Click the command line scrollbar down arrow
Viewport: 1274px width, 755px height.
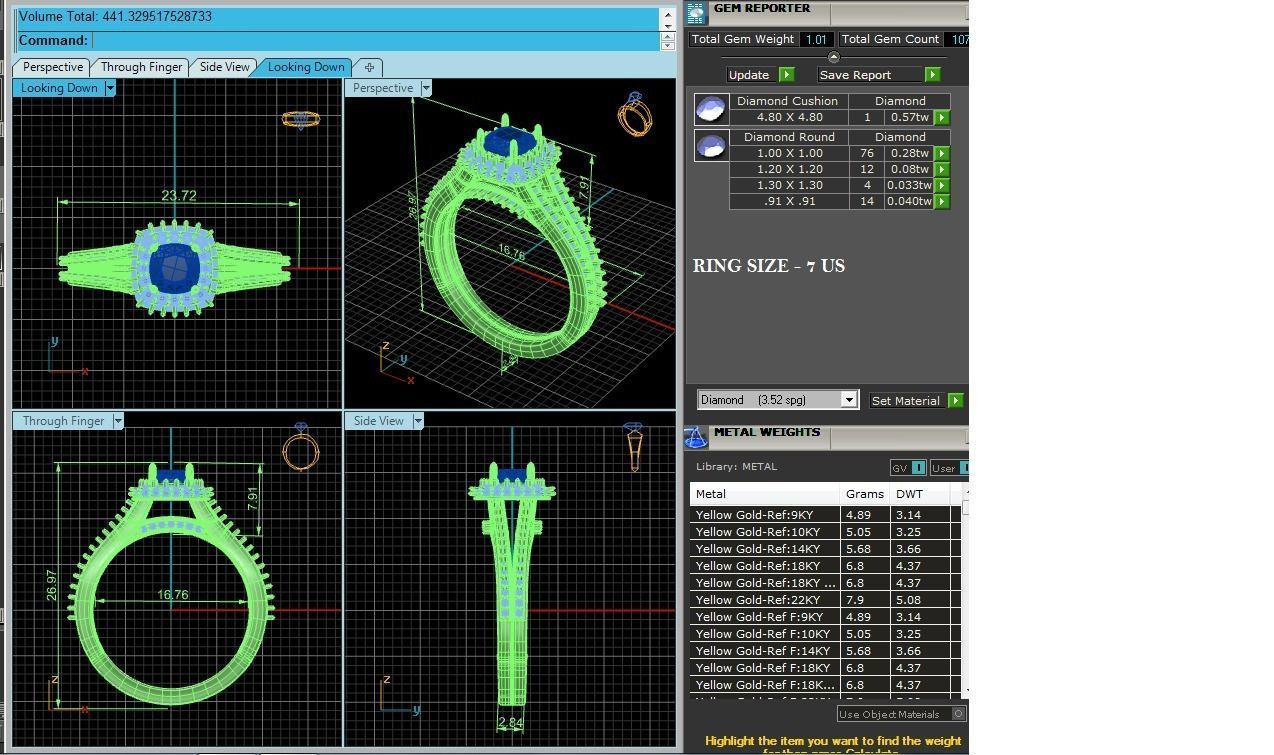(x=667, y=45)
